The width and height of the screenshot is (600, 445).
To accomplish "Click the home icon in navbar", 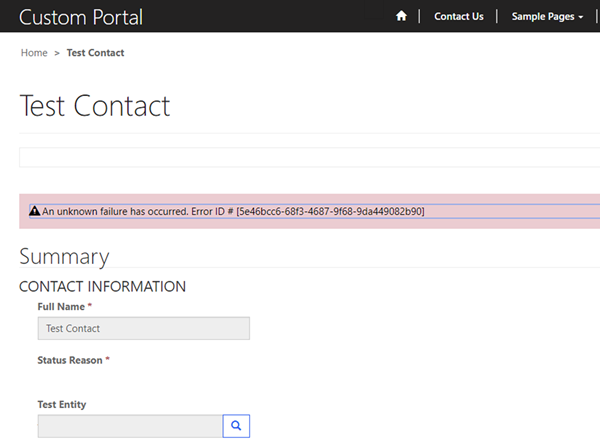I will (x=401, y=16).
